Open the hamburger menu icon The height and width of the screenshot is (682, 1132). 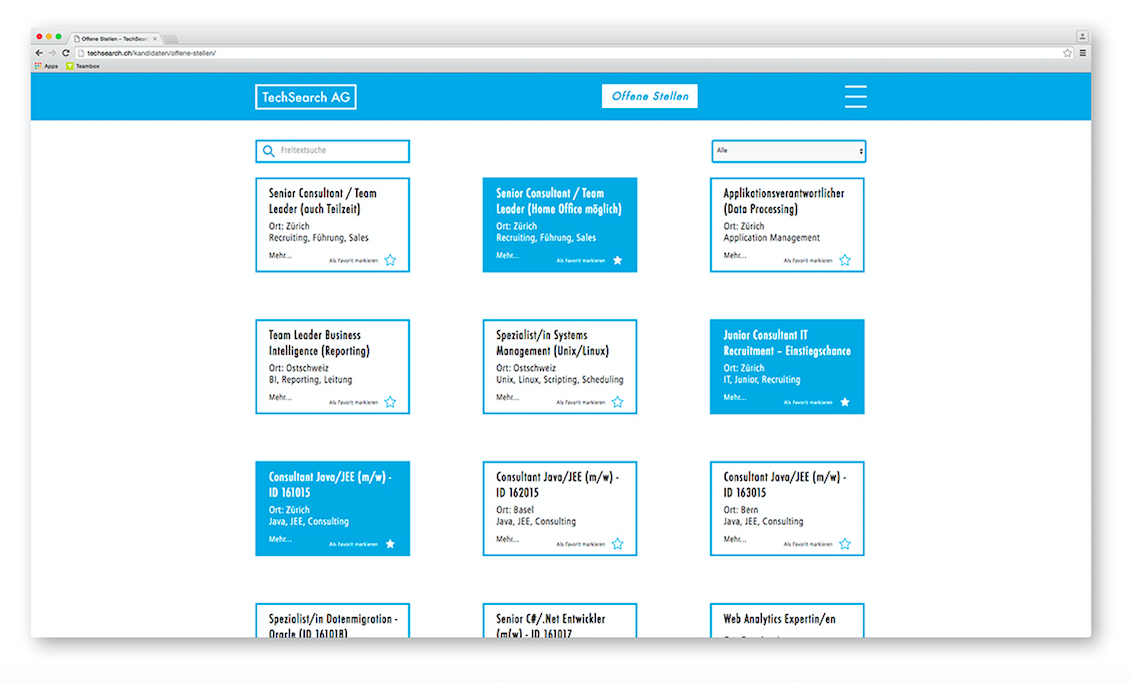[x=855, y=96]
